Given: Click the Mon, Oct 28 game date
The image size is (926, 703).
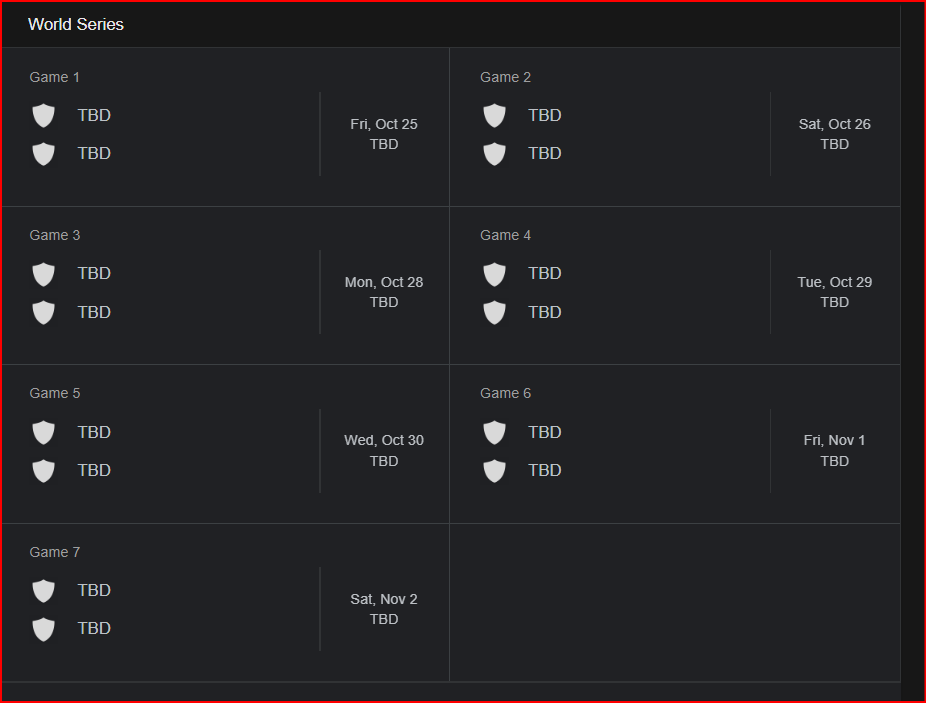Looking at the screenshot, I should (x=384, y=282).
